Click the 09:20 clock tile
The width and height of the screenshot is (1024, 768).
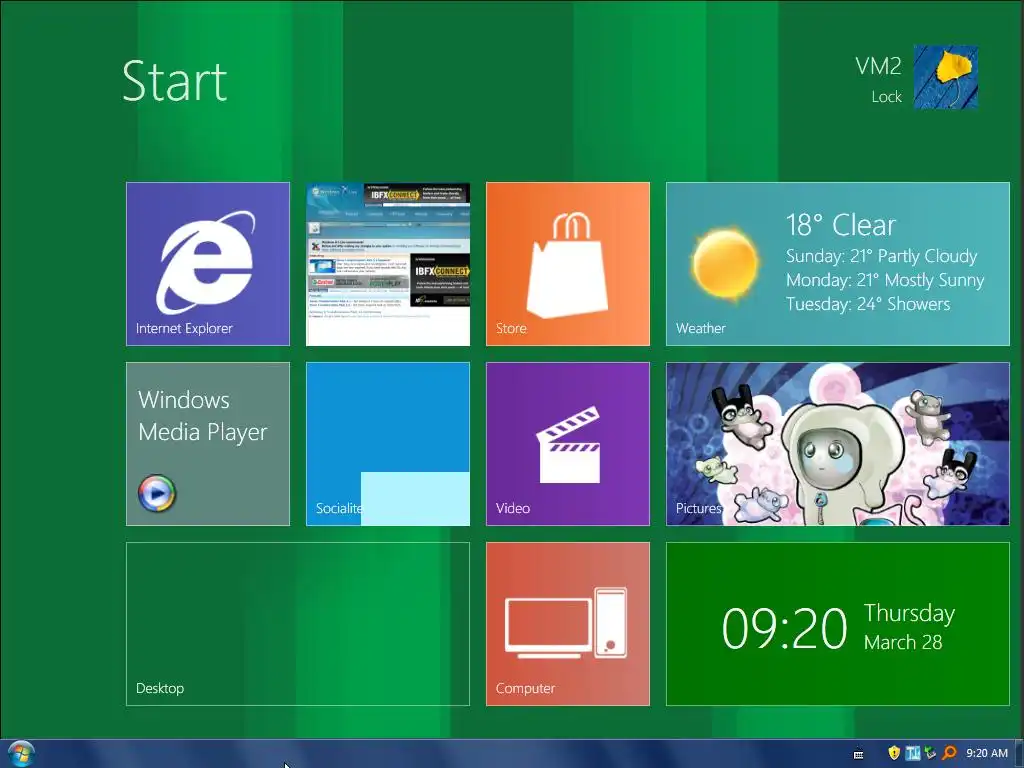click(838, 624)
